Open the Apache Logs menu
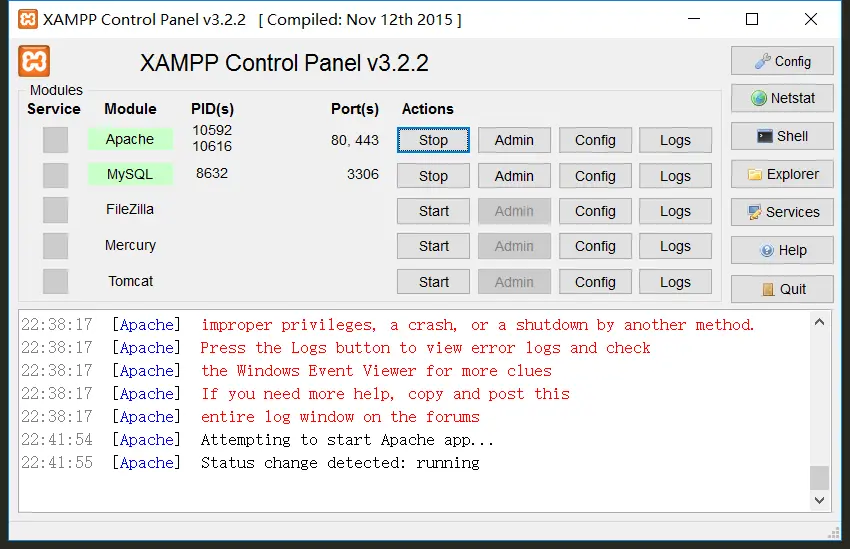The height and width of the screenshot is (549, 850). point(675,140)
